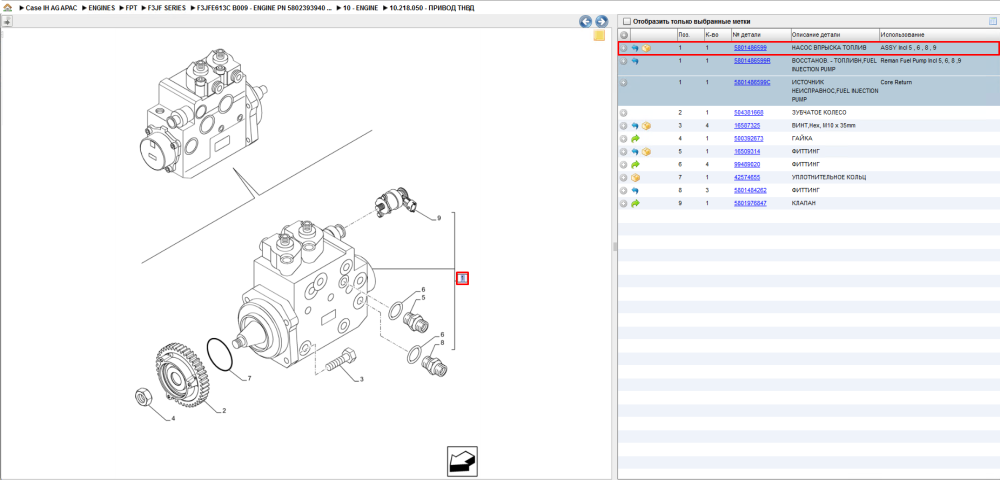Select 'ВИНТ,Hex, M10 x 35mm' description
The width and height of the screenshot is (1000, 480).
(821, 126)
